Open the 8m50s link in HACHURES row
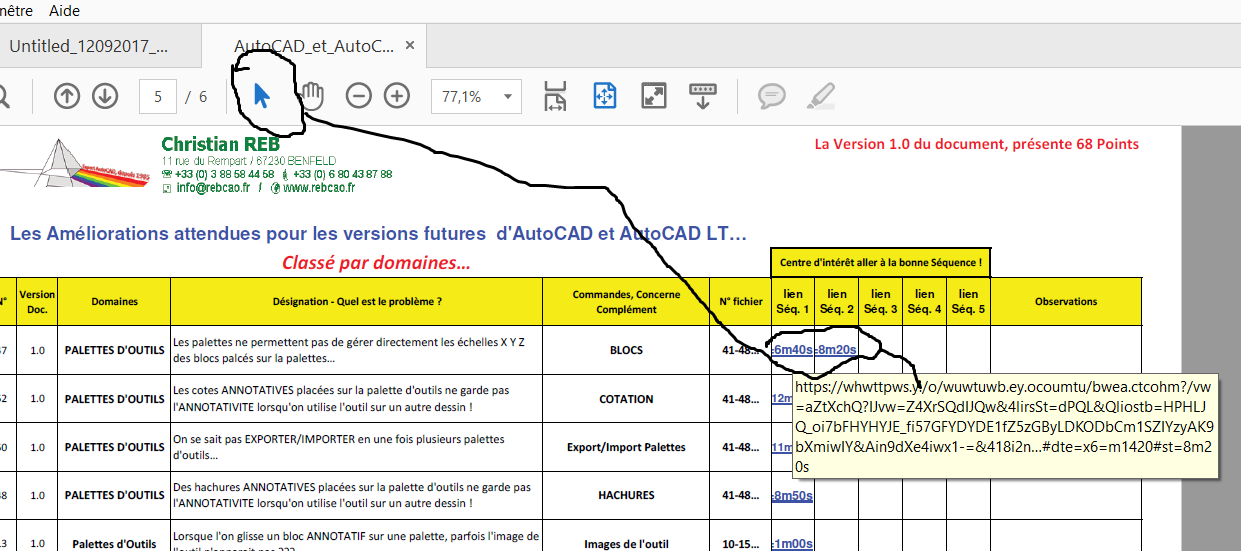The height and width of the screenshot is (551, 1241). [x=792, y=495]
